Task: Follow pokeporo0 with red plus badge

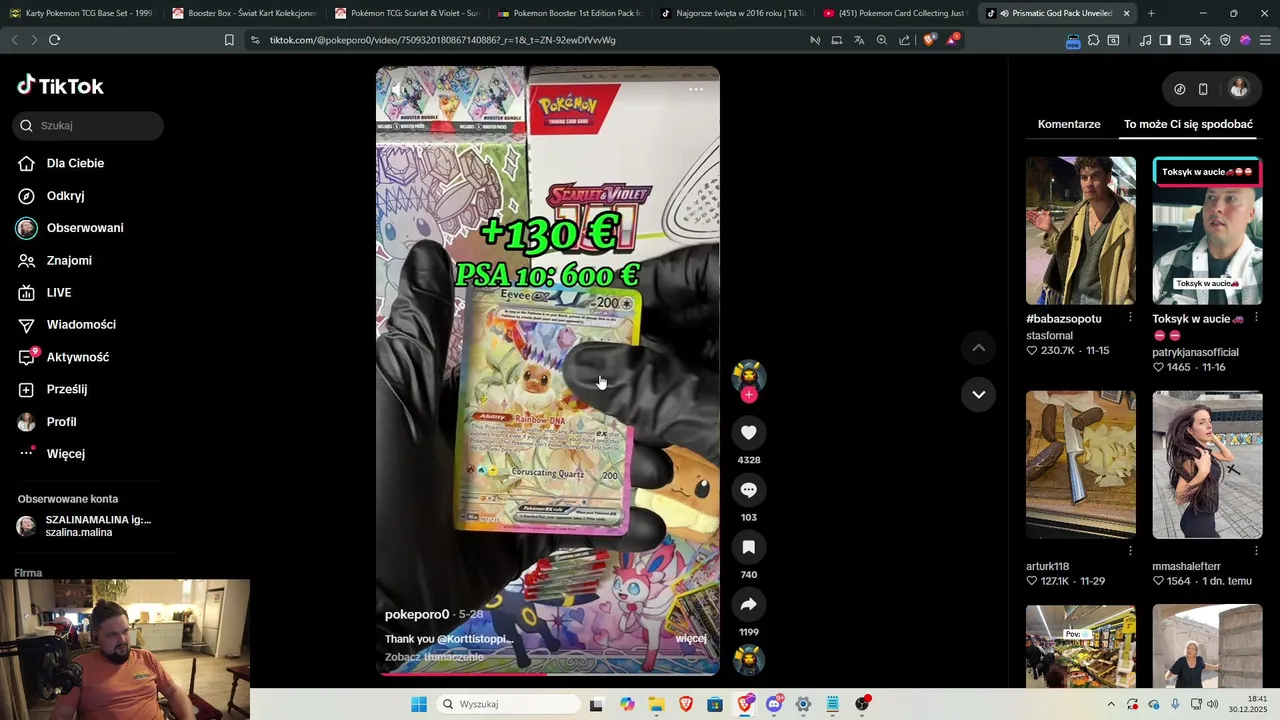Action: pos(748,395)
